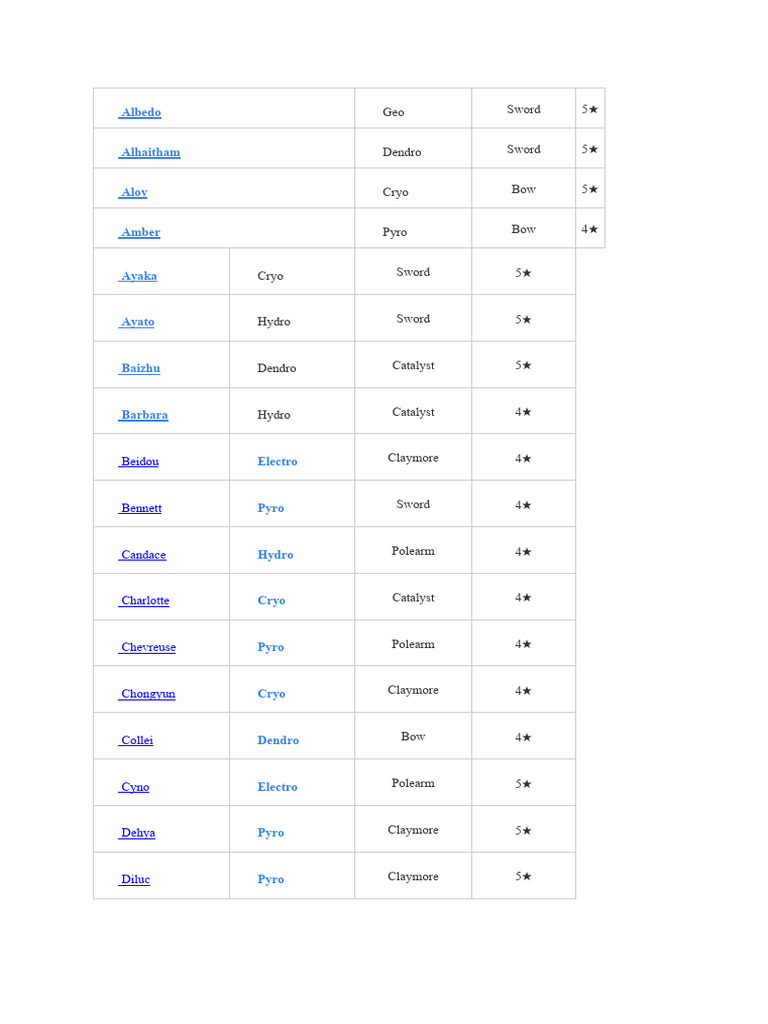The image size is (768, 1024).
Task: Open the Collei character link
Action: pos(137,741)
